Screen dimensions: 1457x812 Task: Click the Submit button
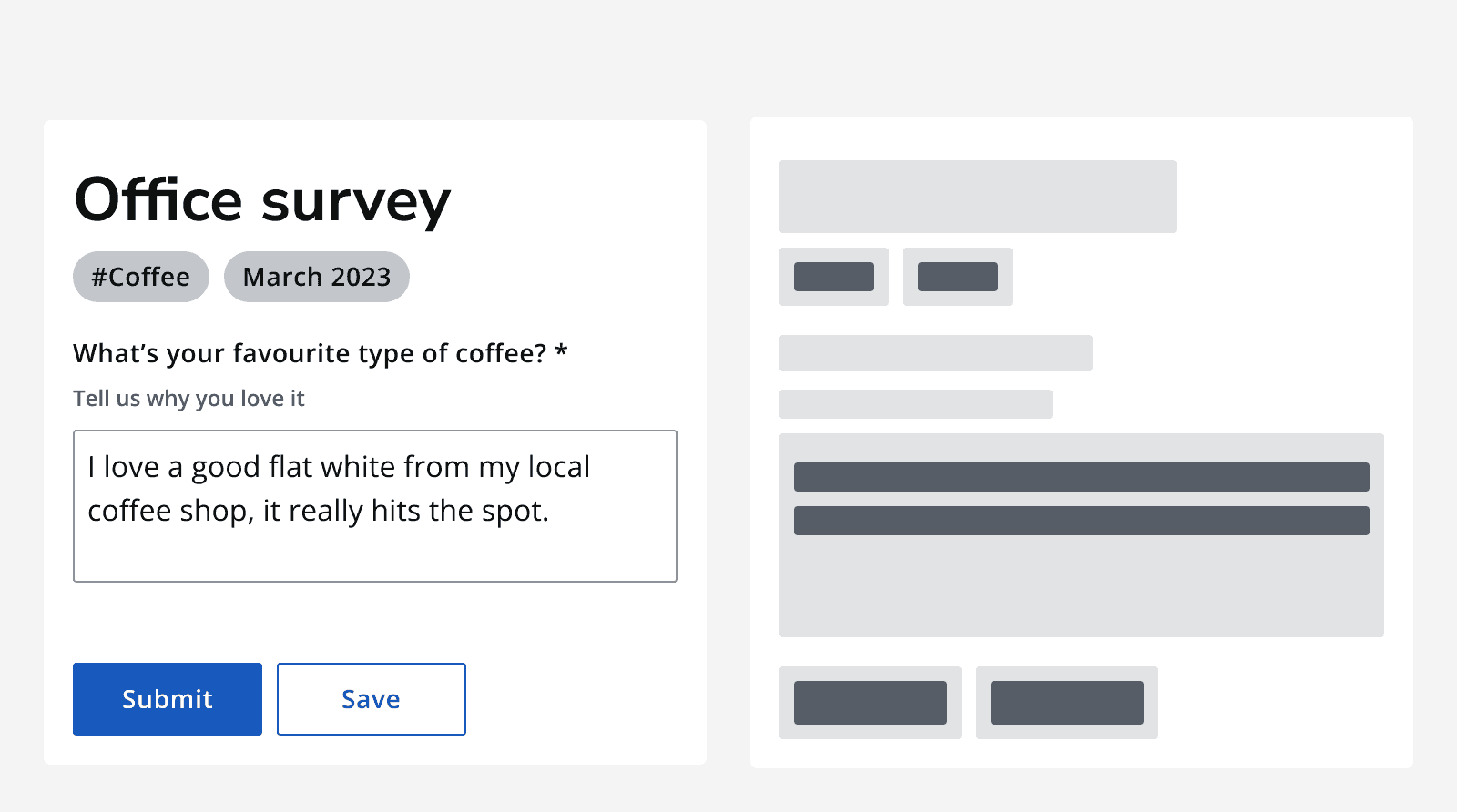[168, 699]
